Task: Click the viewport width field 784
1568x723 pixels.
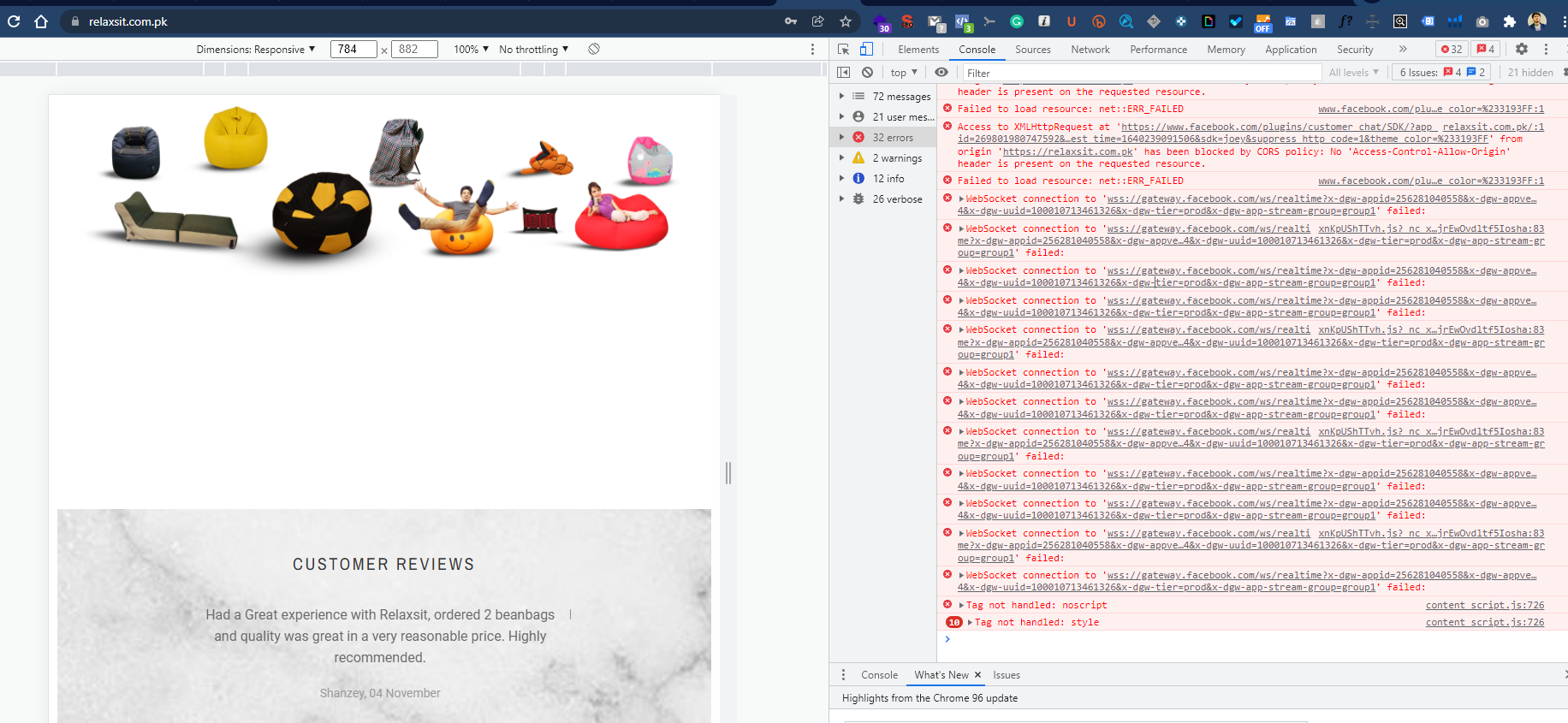Action: tap(353, 50)
